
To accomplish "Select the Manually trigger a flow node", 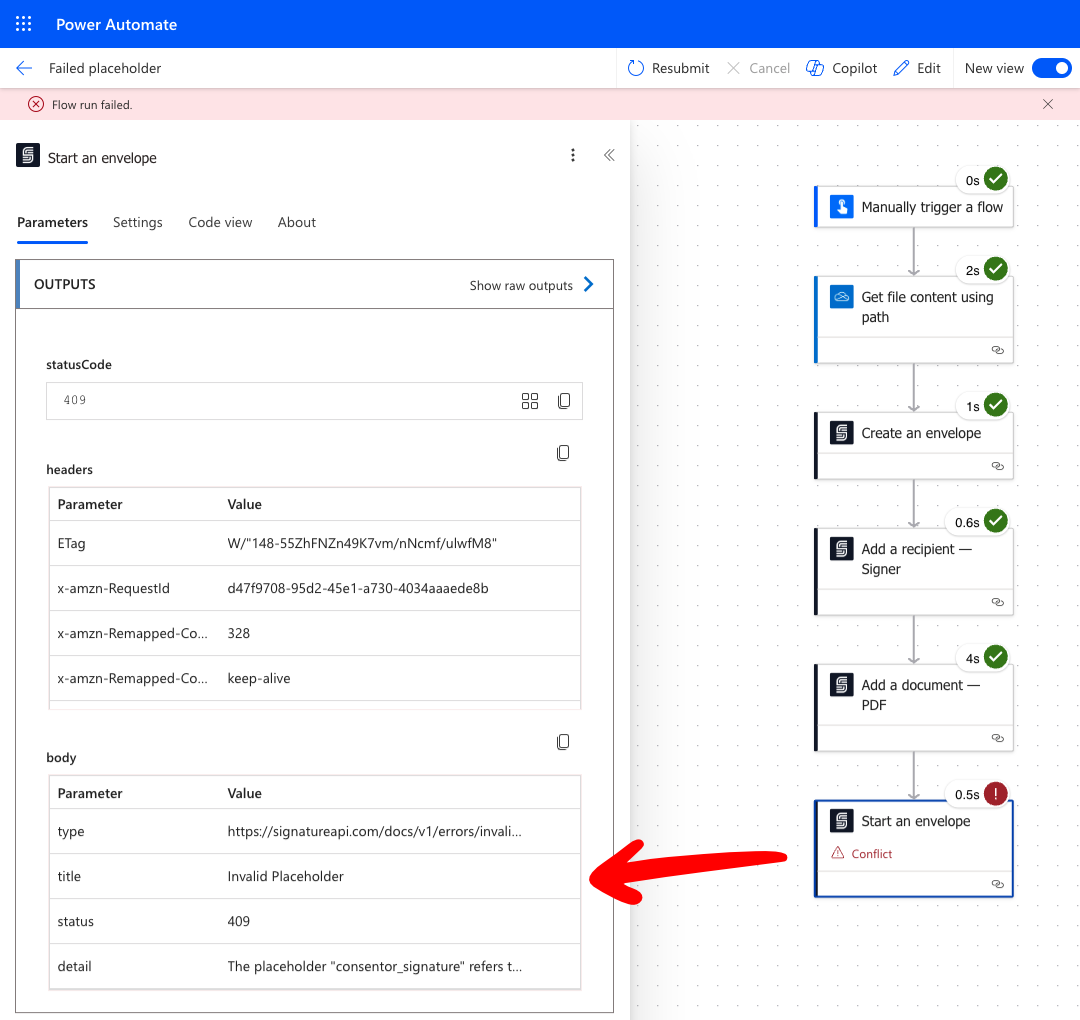I will pos(915,207).
